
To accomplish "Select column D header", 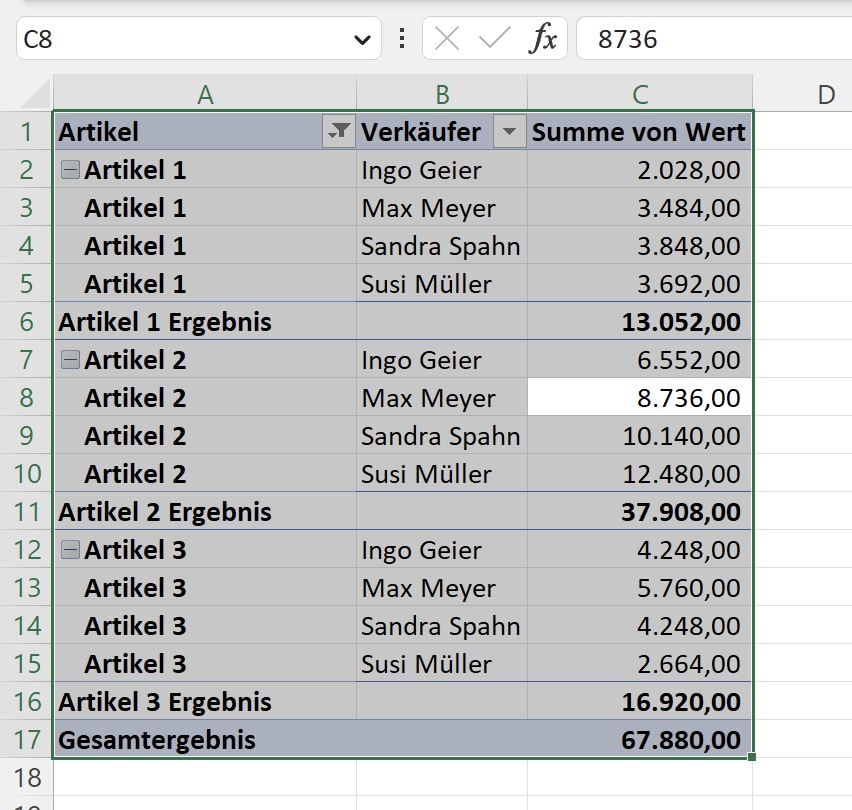I will click(803, 93).
